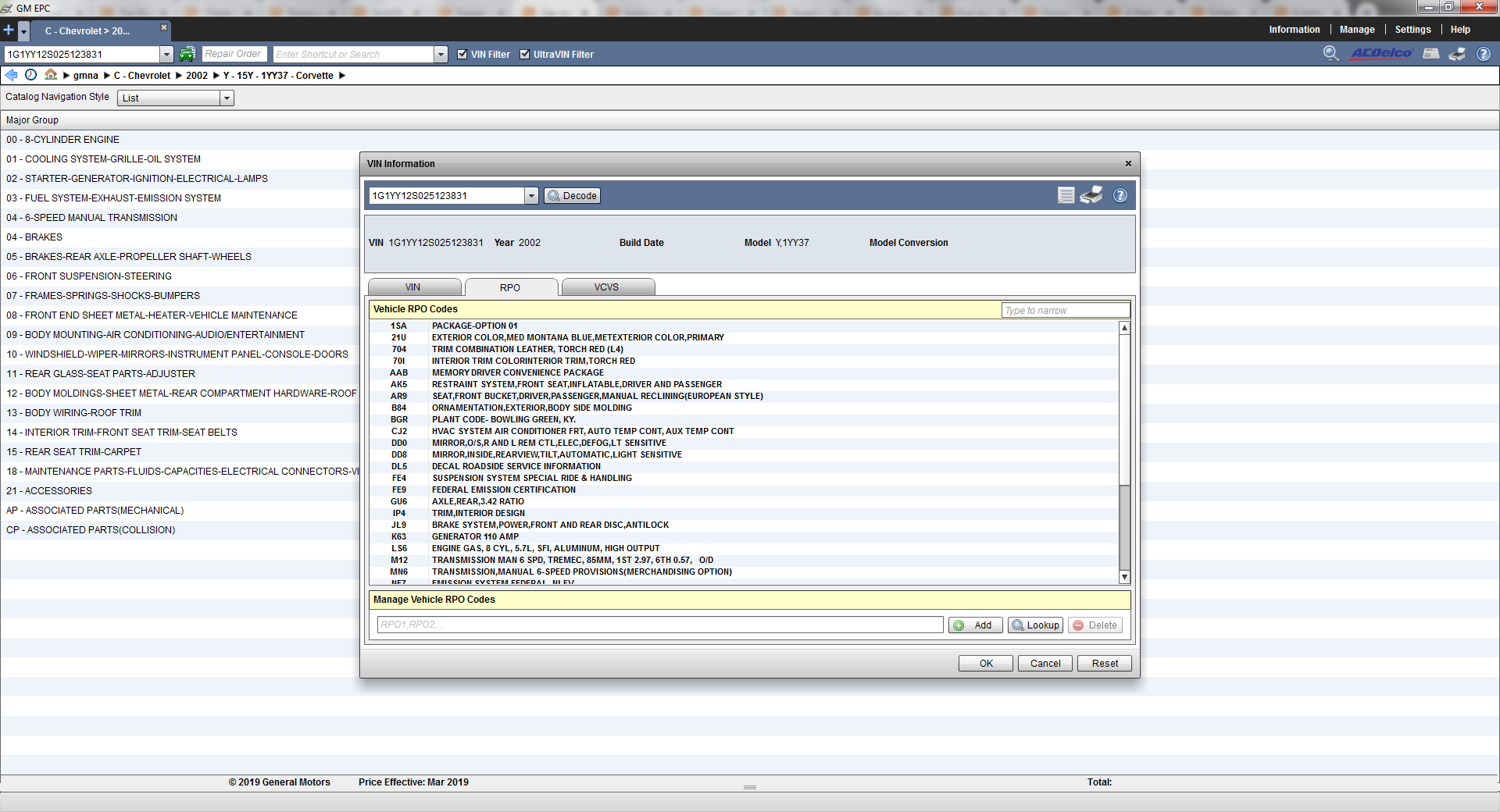Open the Manage menu
Screen dimensions: 1500x812
1357,30
